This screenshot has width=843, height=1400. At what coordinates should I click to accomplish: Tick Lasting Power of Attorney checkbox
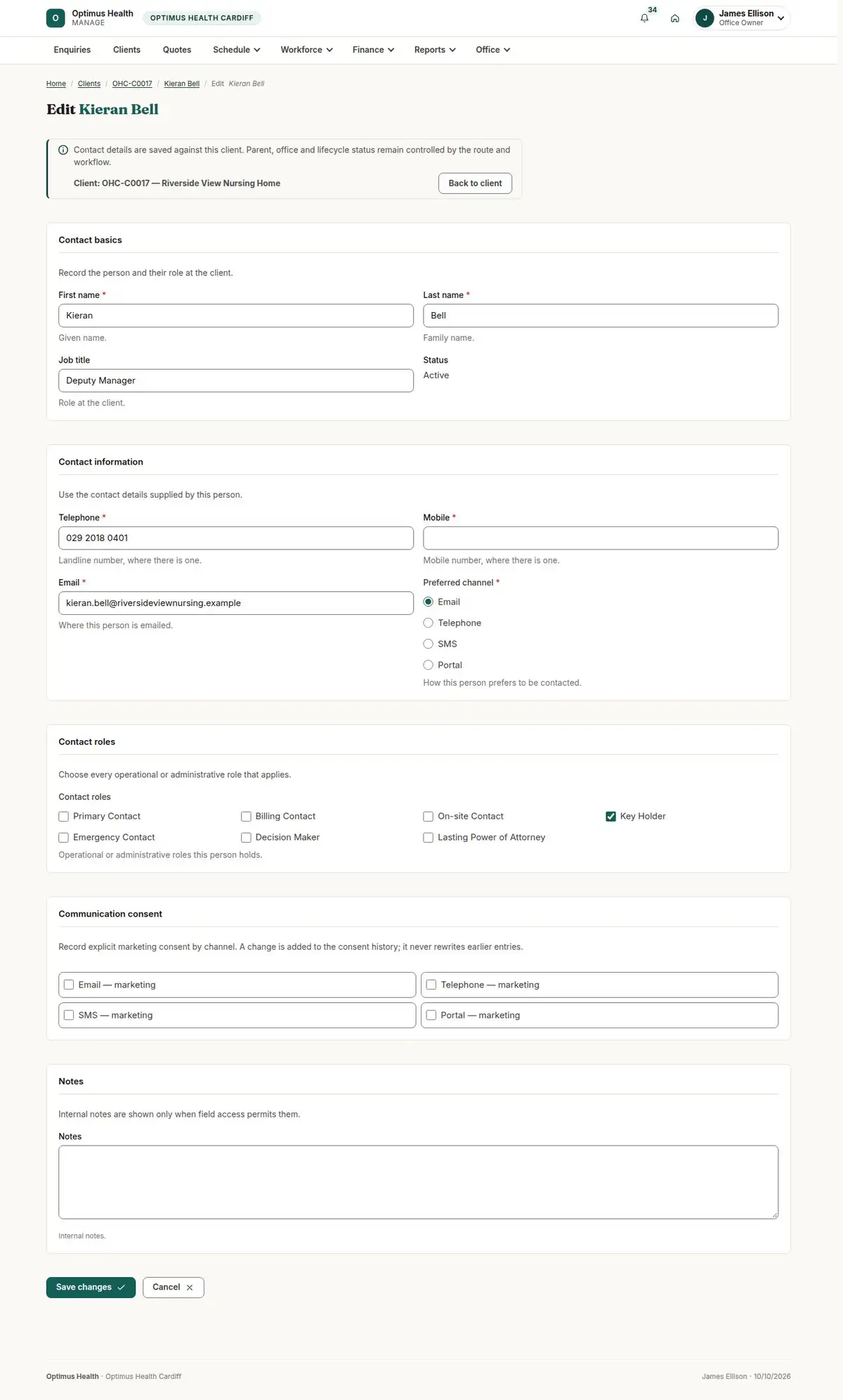429,837
